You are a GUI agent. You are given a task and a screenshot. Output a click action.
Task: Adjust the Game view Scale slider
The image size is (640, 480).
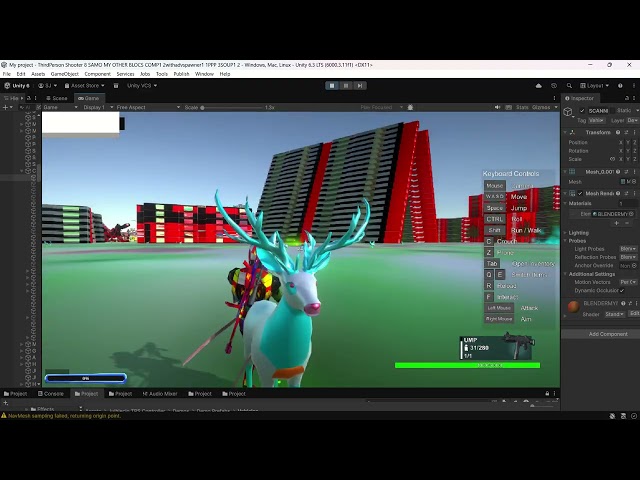click(232, 108)
